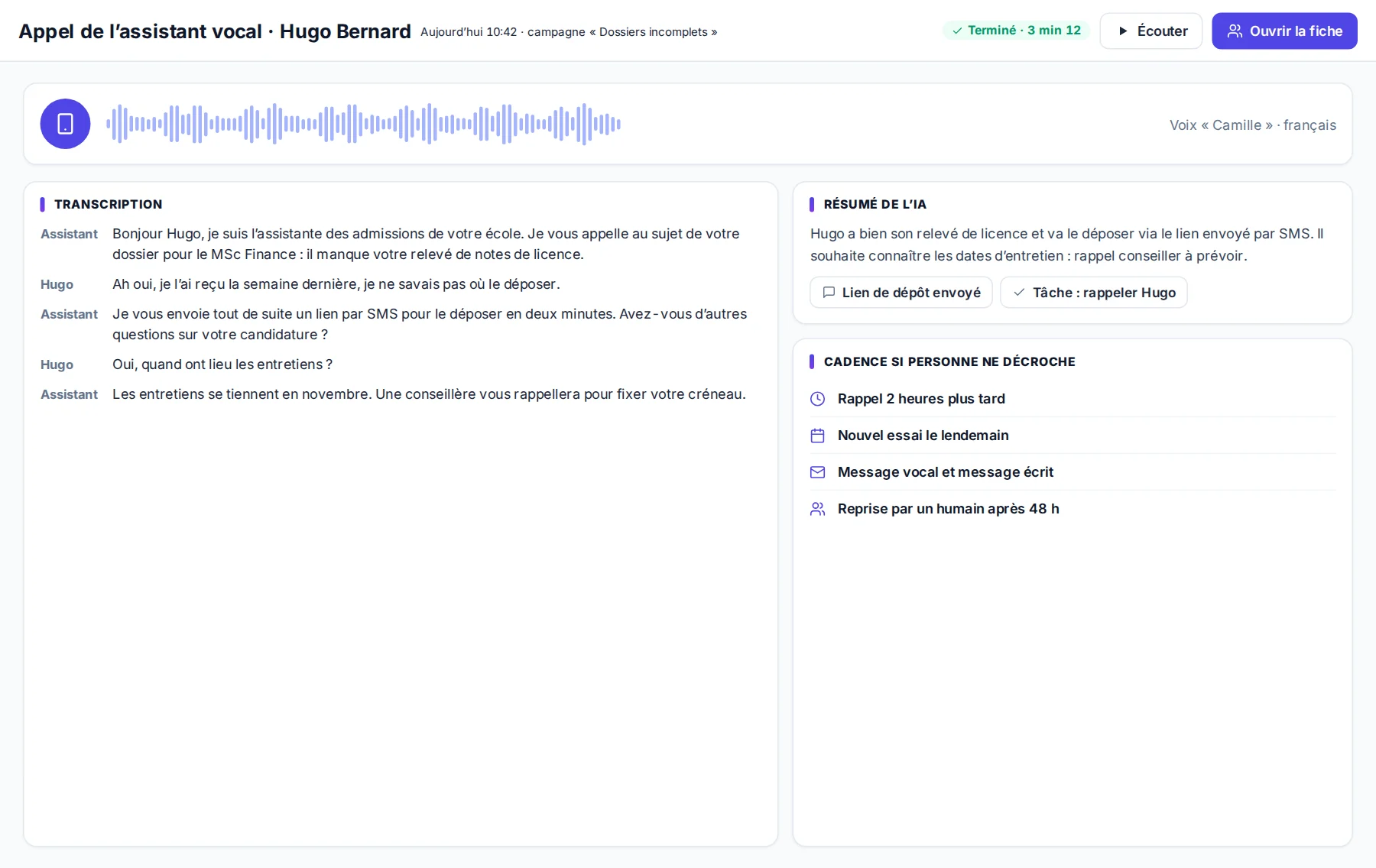Image resolution: width=1376 pixels, height=868 pixels.
Task: Click the AI summary paragraph text
Action: [1067, 245]
